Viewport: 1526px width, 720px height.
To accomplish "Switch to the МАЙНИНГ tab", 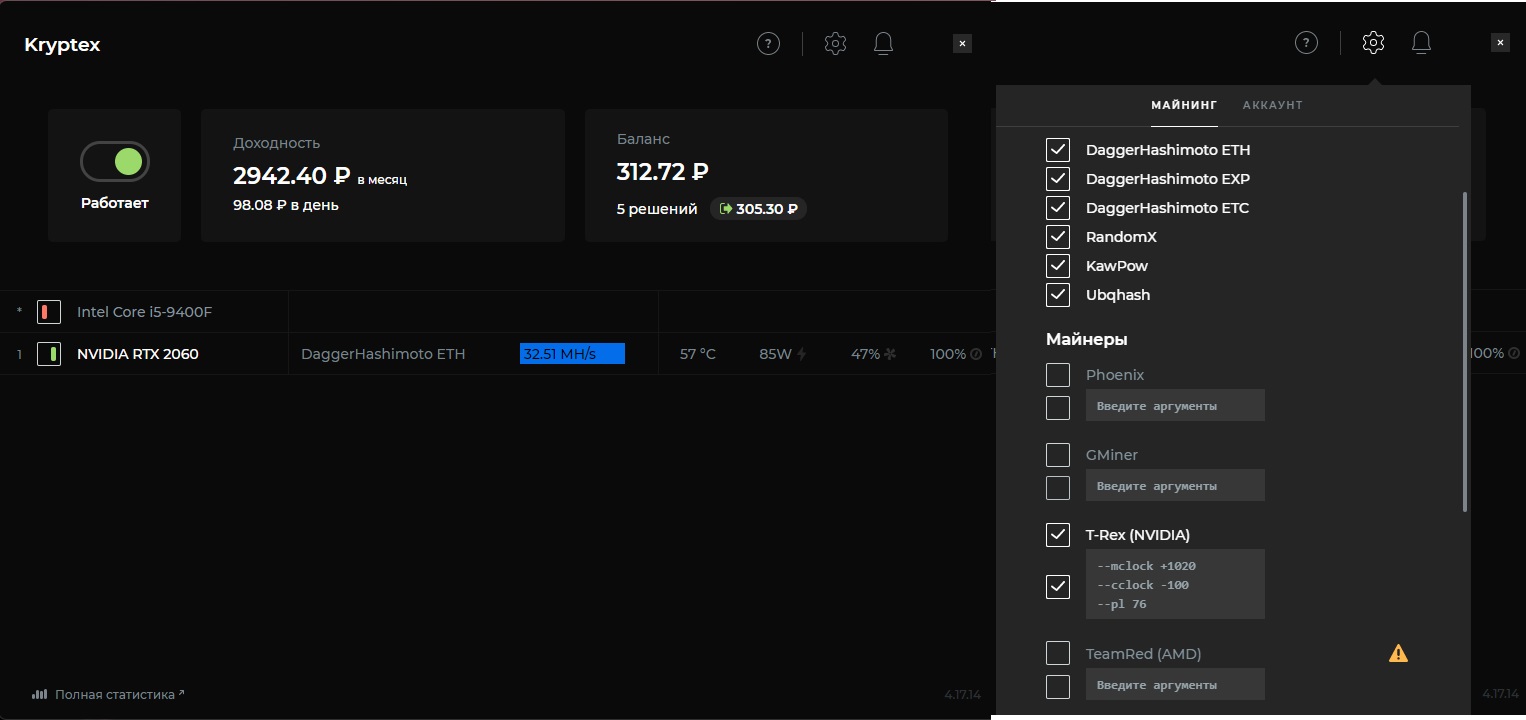I will click(x=1184, y=105).
